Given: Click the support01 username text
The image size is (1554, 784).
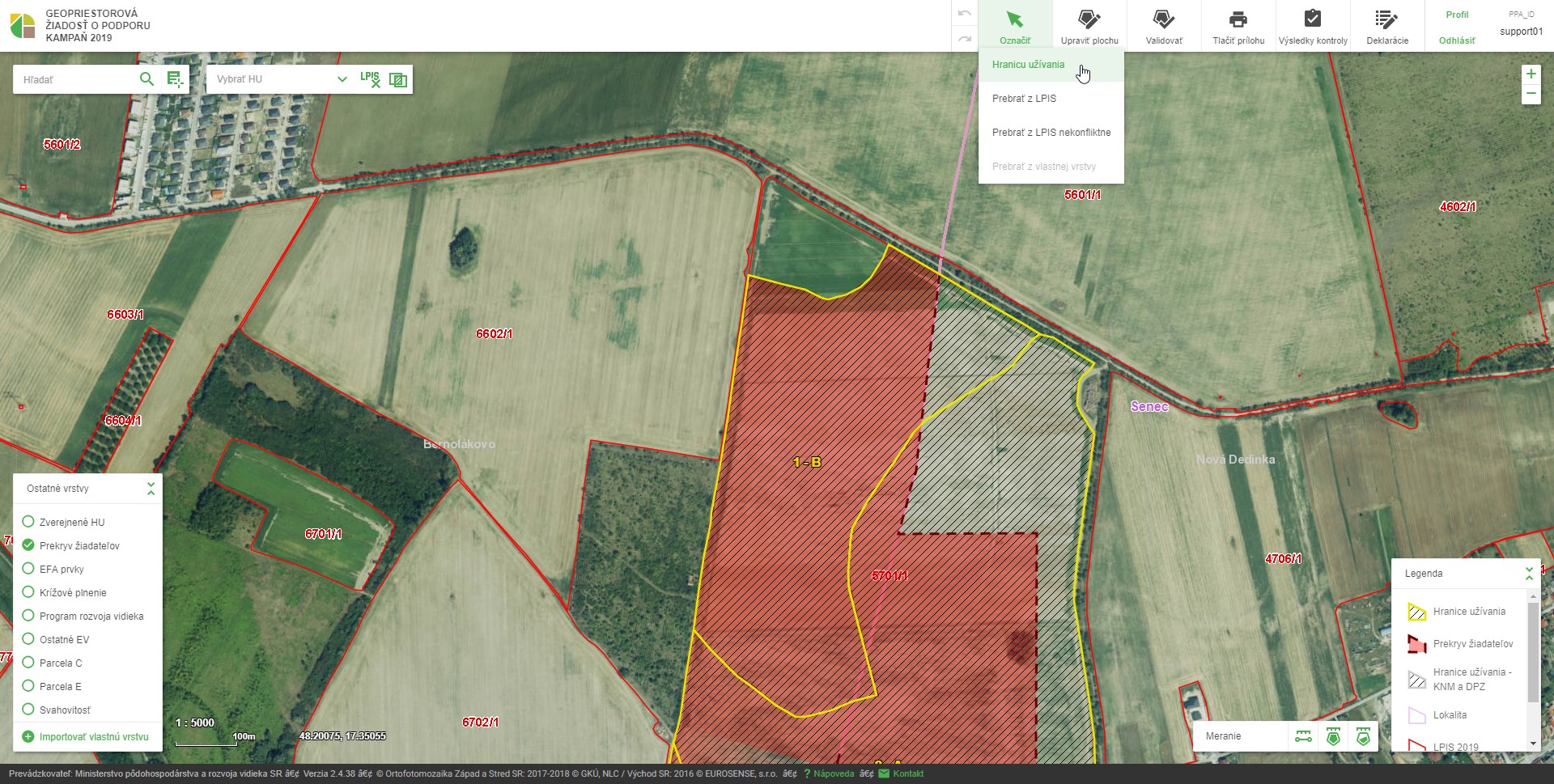Looking at the screenshot, I should [1522, 32].
